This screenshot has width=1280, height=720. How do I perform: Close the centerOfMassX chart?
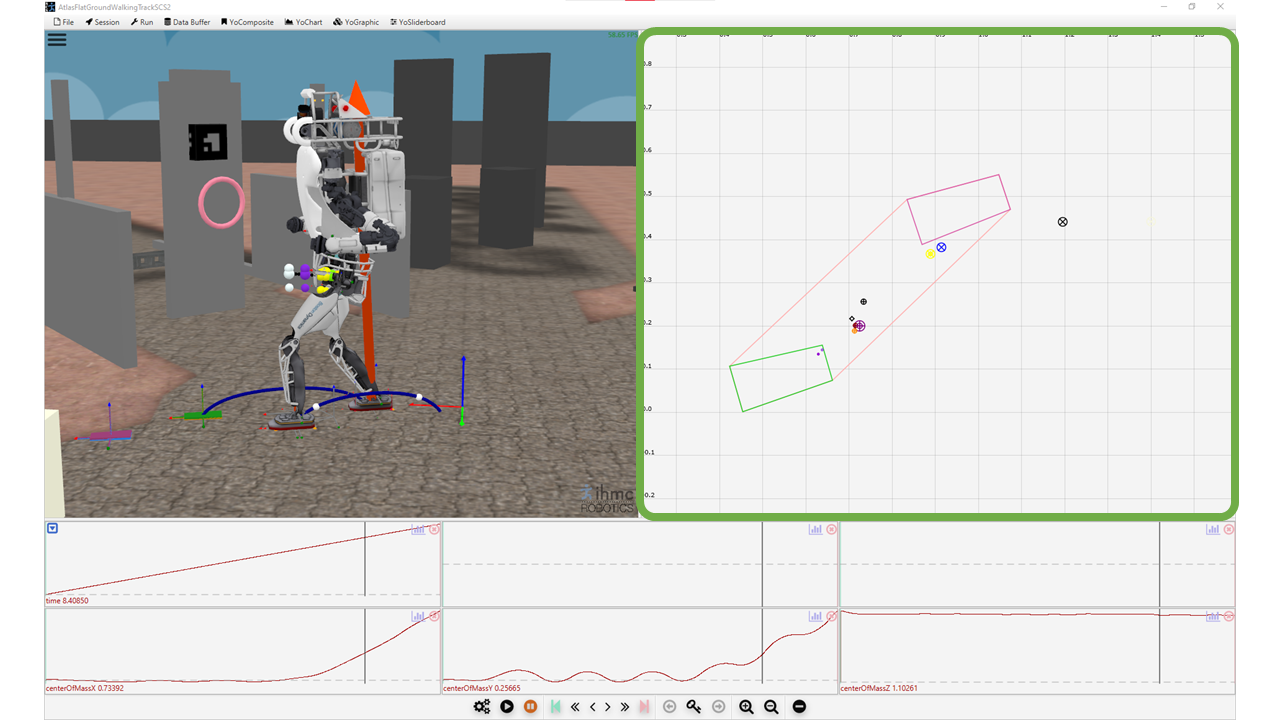[x=434, y=616]
